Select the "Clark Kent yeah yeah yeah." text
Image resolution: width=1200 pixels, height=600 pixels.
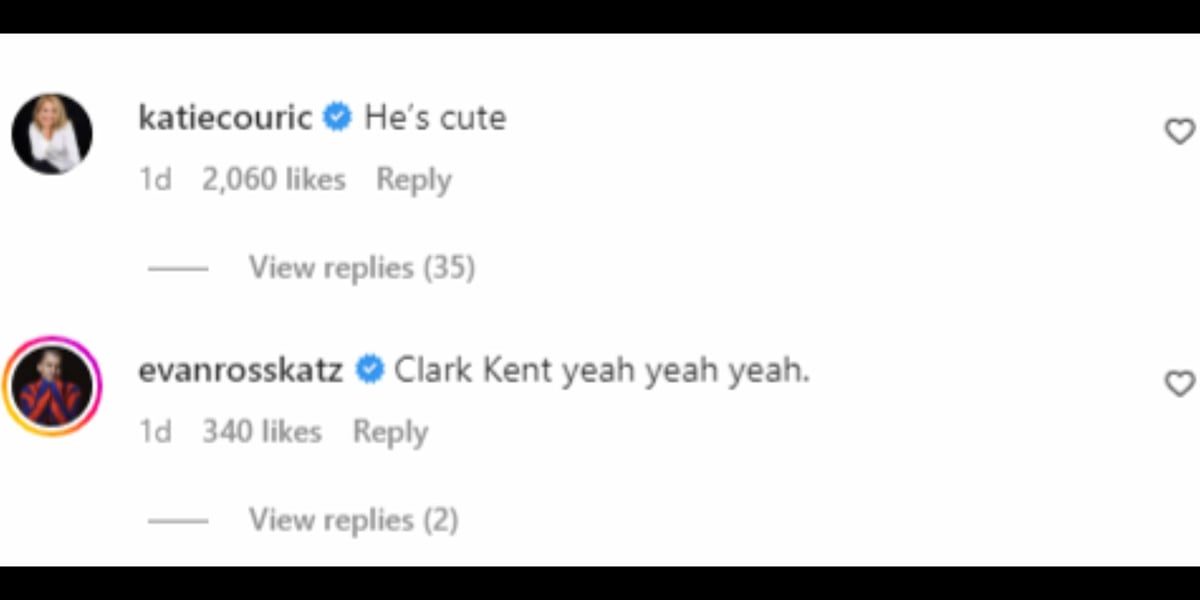coord(602,371)
